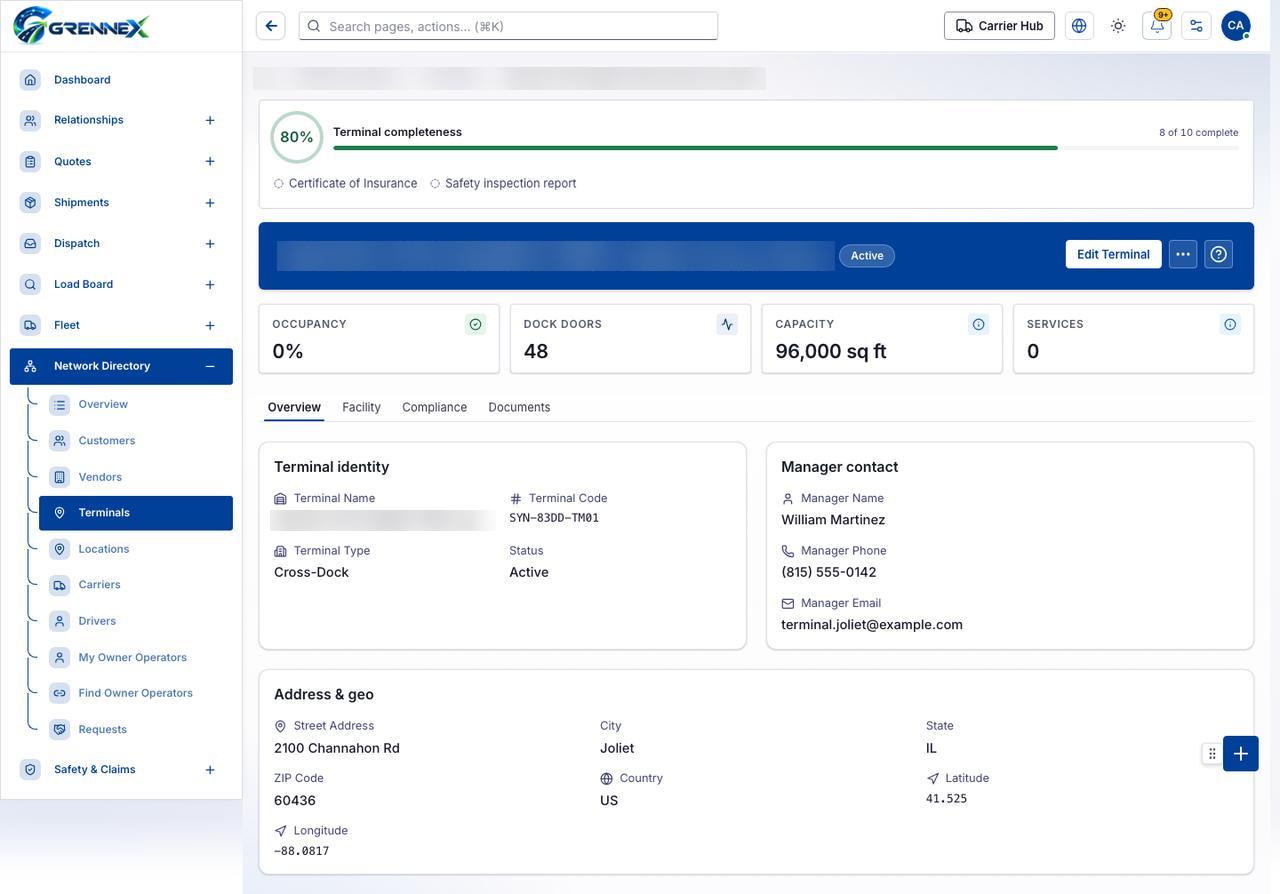
Task: Open the language globe icon
Action: tap(1079, 26)
